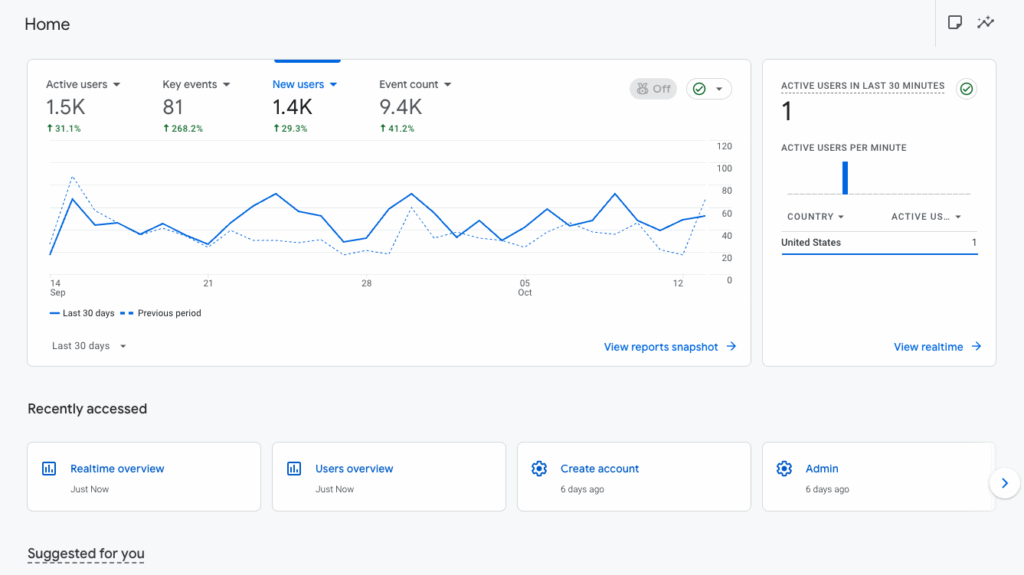1024x575 pixels.
Task: Open the notes icon at top right
Action: point(955,23)
